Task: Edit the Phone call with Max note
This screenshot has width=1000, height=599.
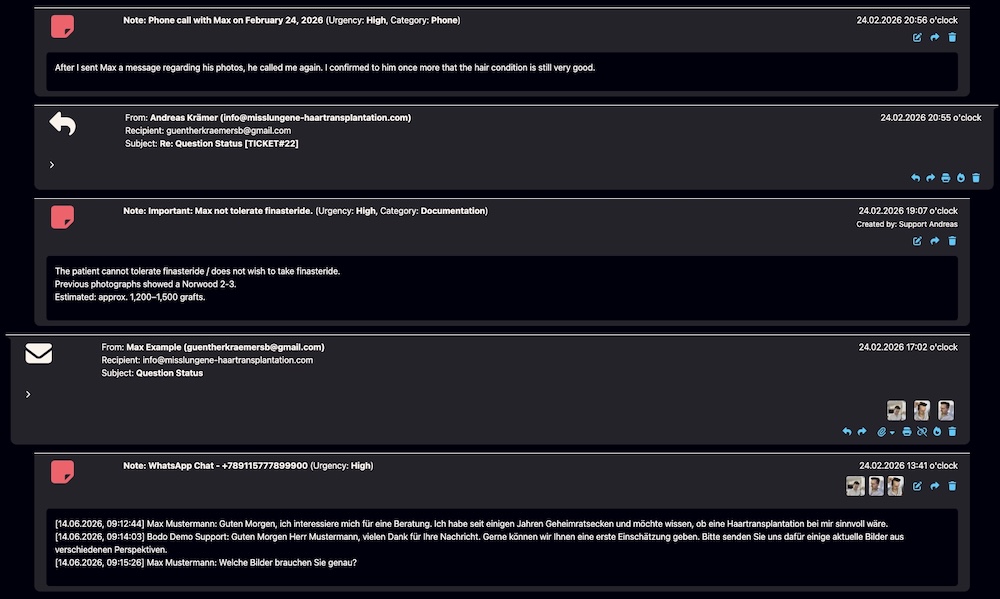Action: point(917,38)
